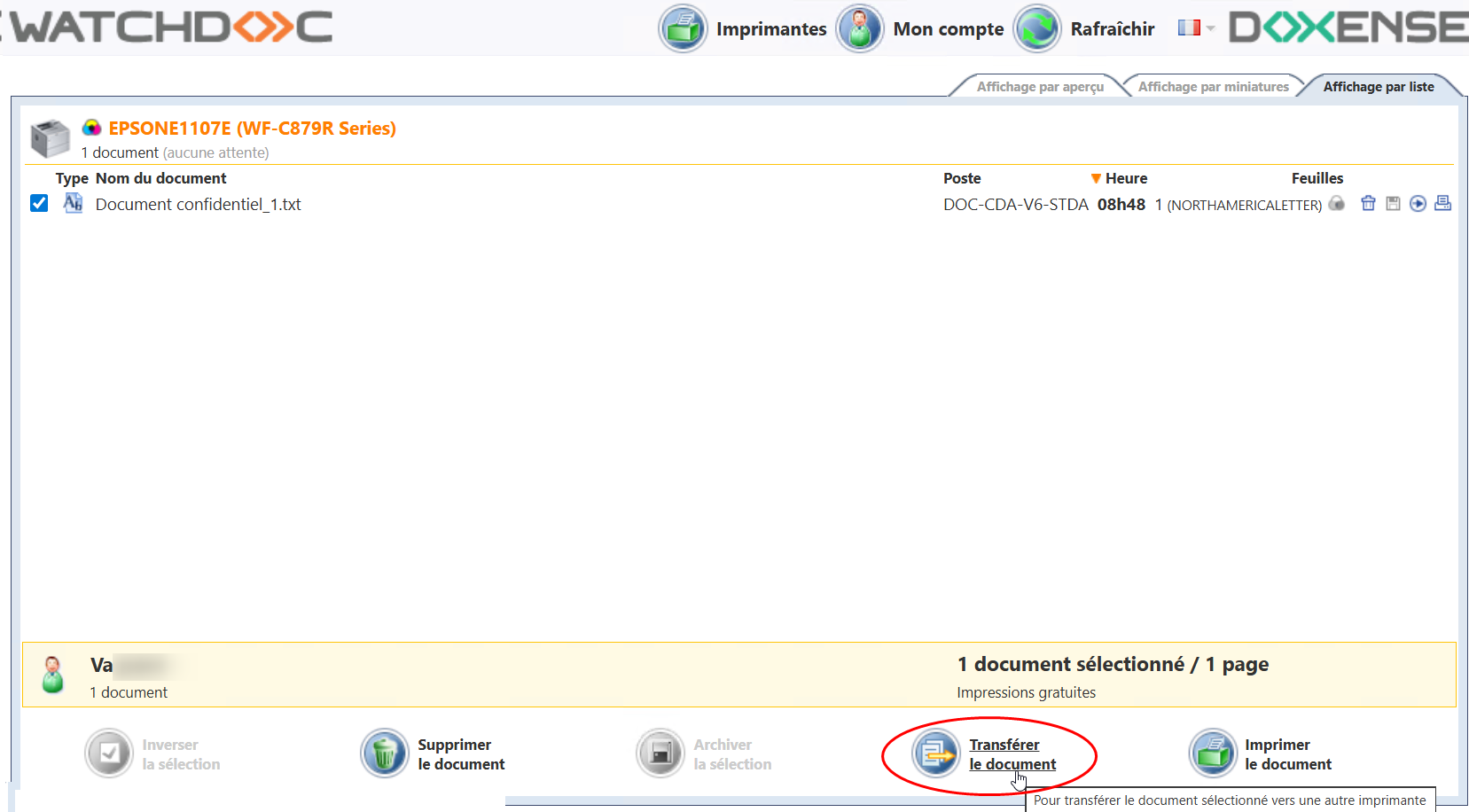Delete document using row trash icon
This screenshot has height=812, width=1469.
[x=1368, y=204]
